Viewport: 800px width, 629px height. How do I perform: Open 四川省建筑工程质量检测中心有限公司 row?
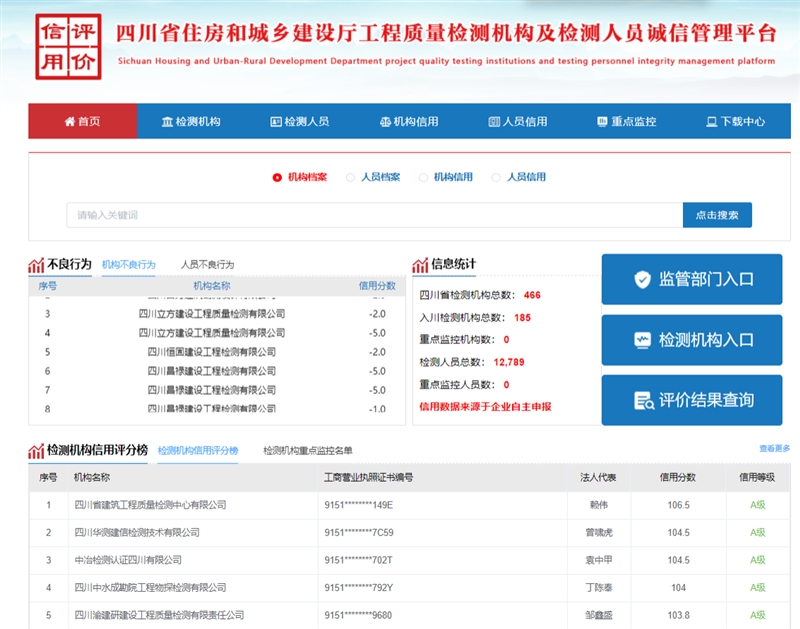pyautogui.click(x=150, y=505)
